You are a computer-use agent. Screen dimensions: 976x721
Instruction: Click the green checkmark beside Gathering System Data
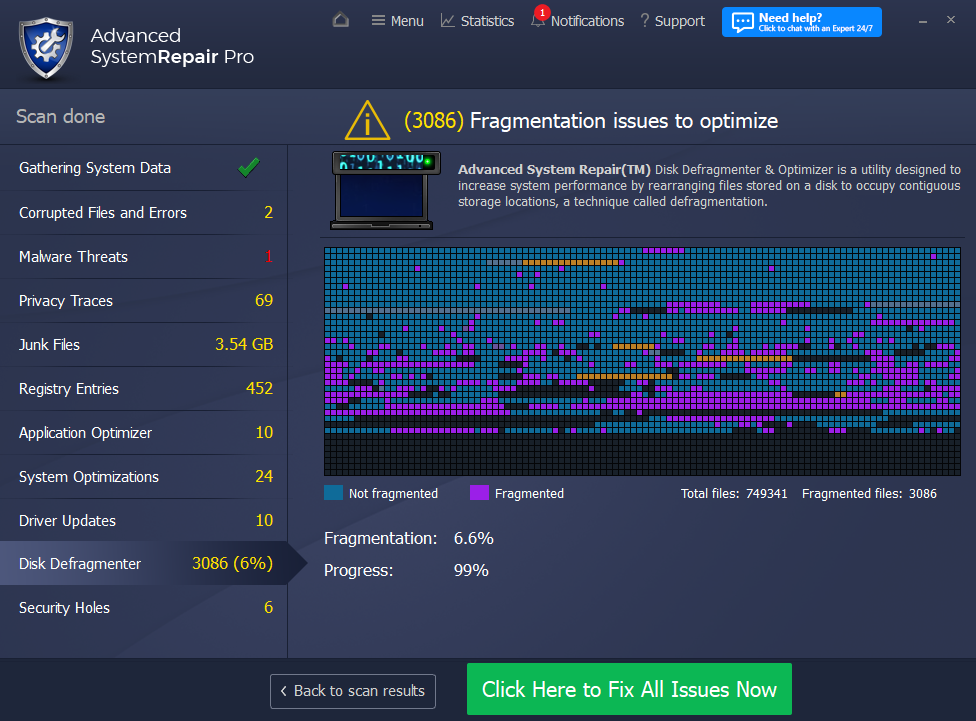(x=249, y=168)
